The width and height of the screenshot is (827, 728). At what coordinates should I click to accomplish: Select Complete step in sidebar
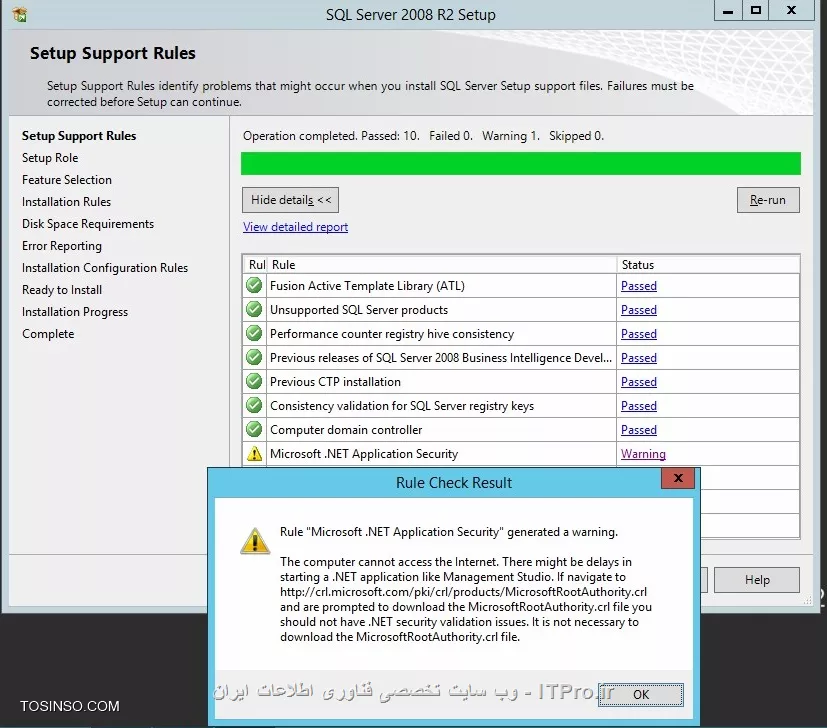[48, 334]
